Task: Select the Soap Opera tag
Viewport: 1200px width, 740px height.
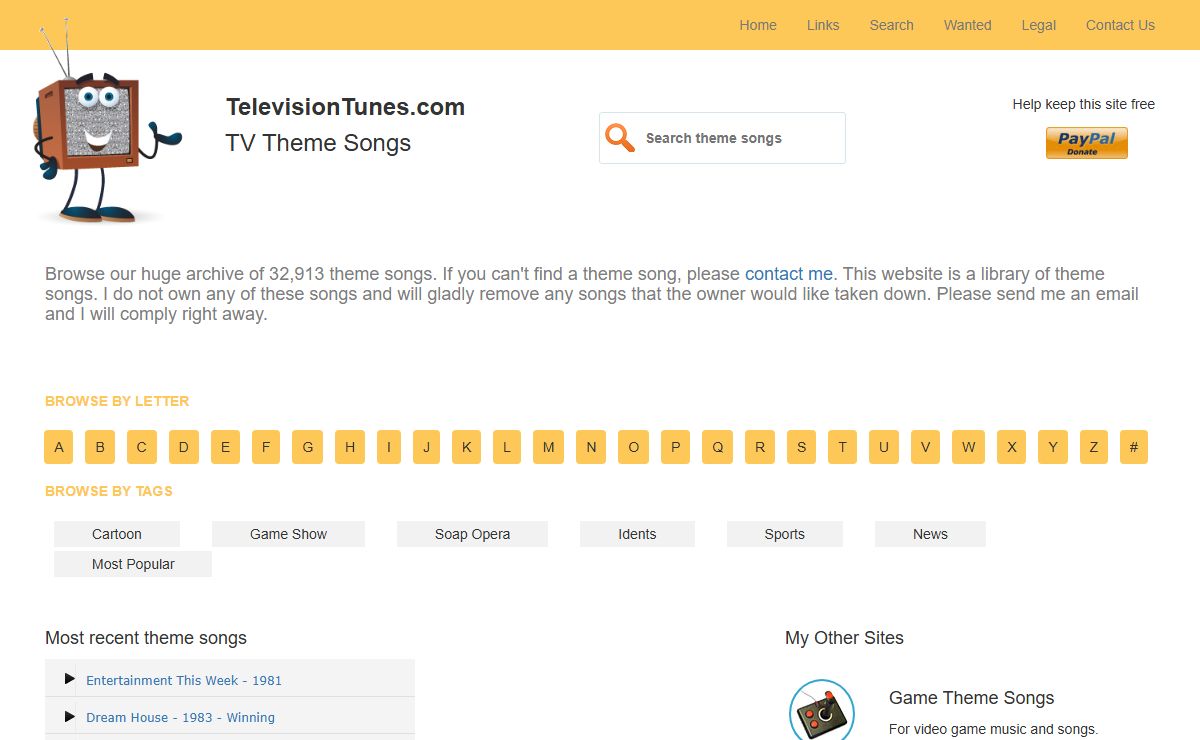Action: pos(472,534)
